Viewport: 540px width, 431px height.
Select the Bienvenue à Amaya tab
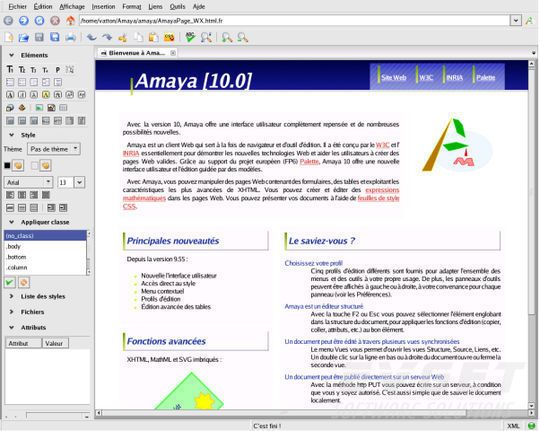click(137, 53)
